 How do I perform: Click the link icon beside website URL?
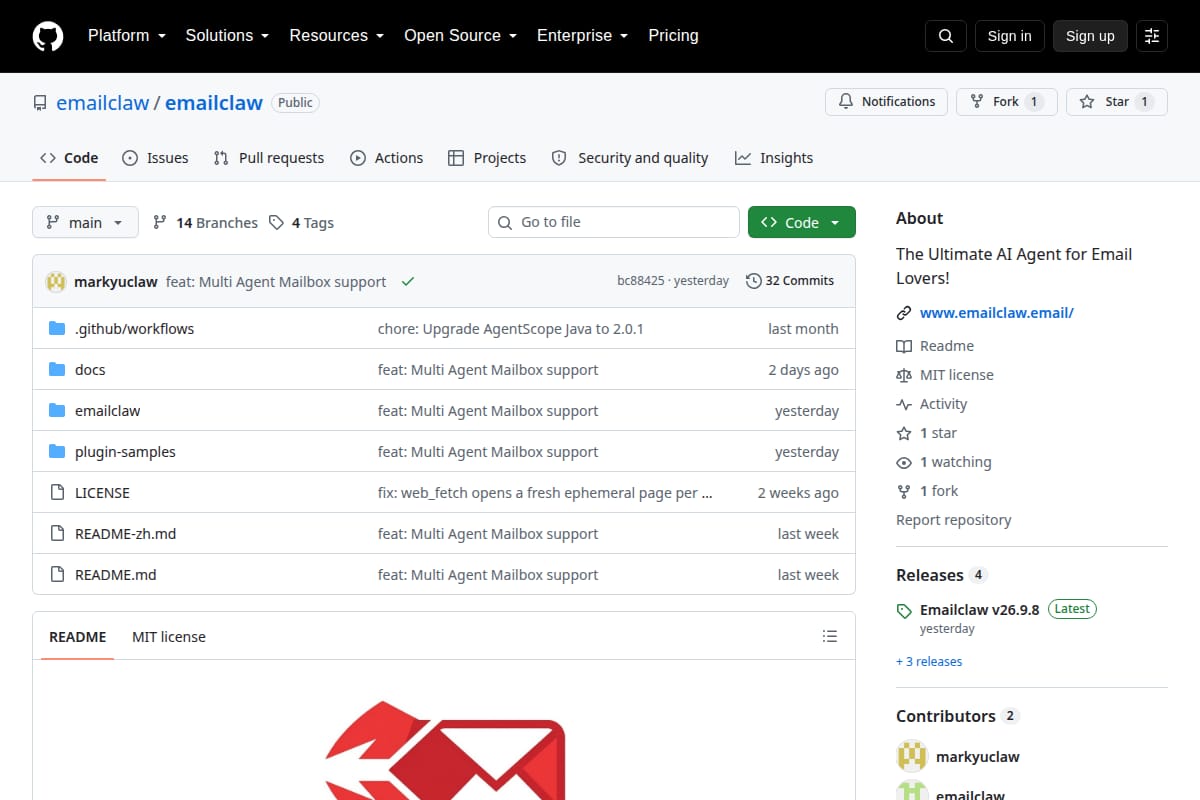904,313
